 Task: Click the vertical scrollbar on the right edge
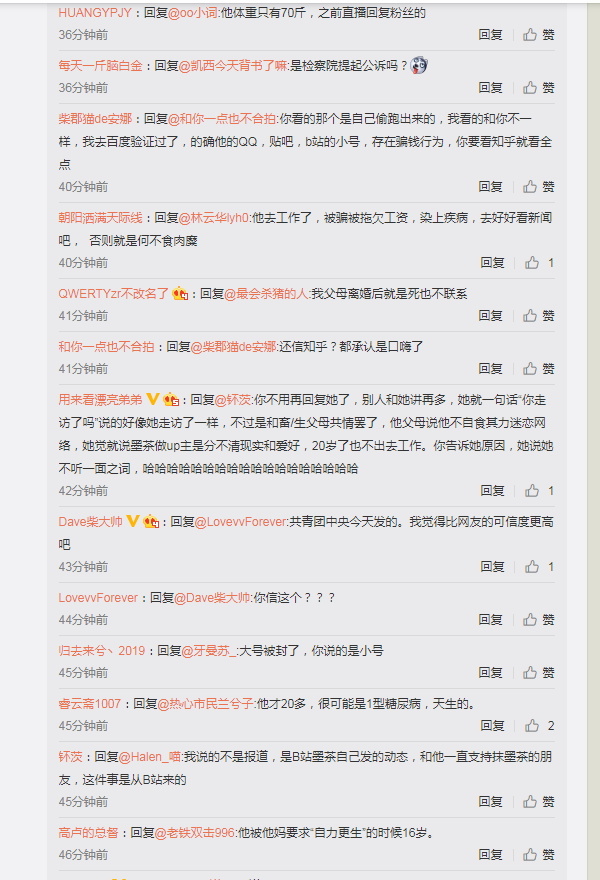[x=593, y=440]
